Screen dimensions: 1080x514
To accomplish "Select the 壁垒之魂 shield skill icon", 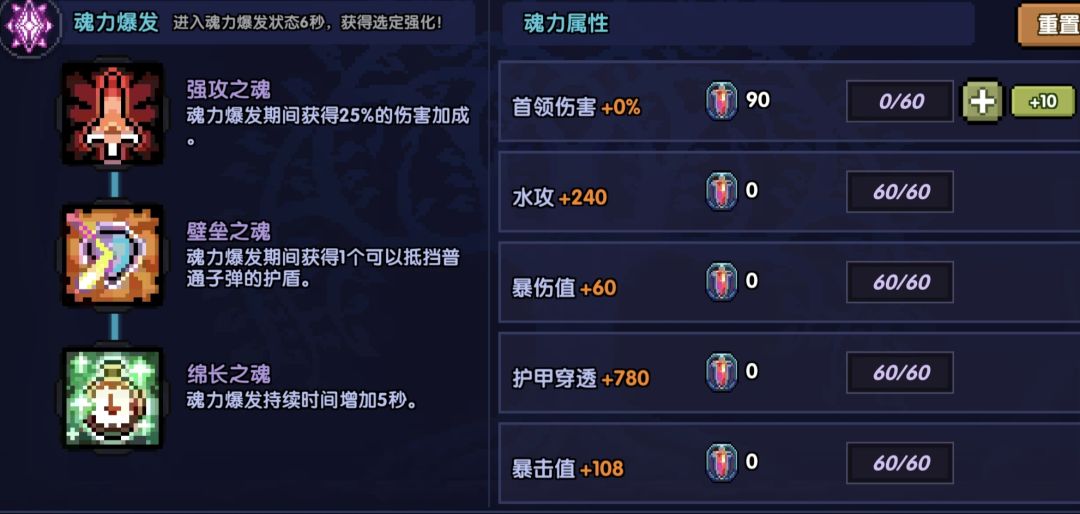I will (112, 257).
